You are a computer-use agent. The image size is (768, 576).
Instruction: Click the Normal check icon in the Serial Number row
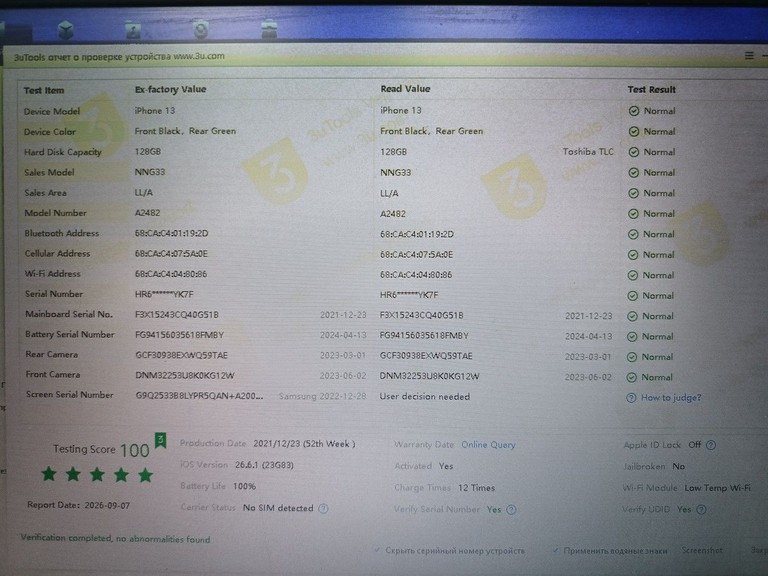coord(632,296)
